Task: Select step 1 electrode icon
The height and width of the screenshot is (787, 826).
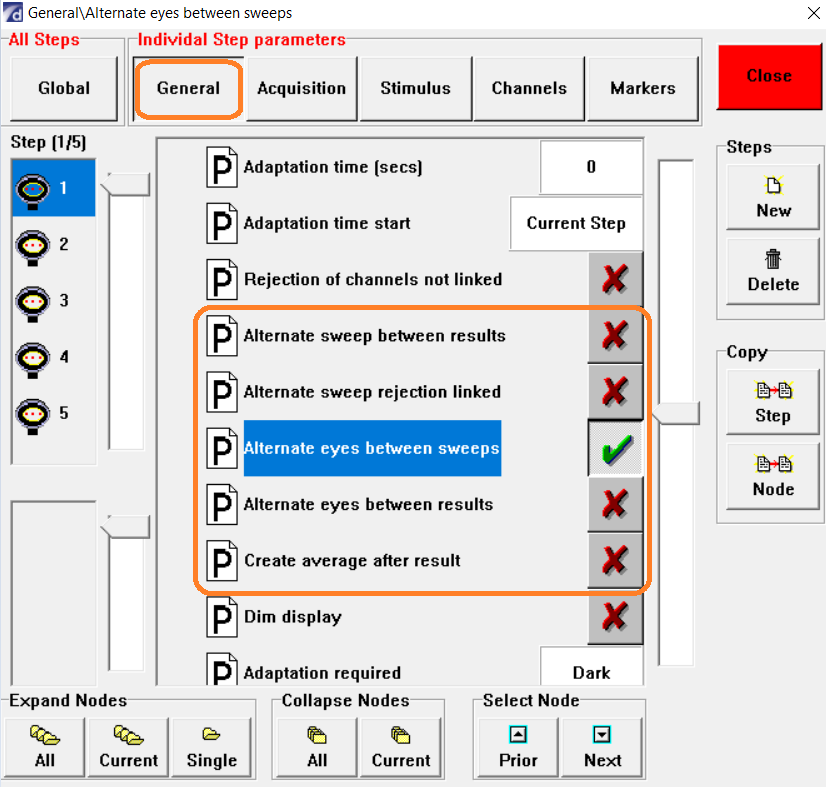Action: [x=33, y=190]
